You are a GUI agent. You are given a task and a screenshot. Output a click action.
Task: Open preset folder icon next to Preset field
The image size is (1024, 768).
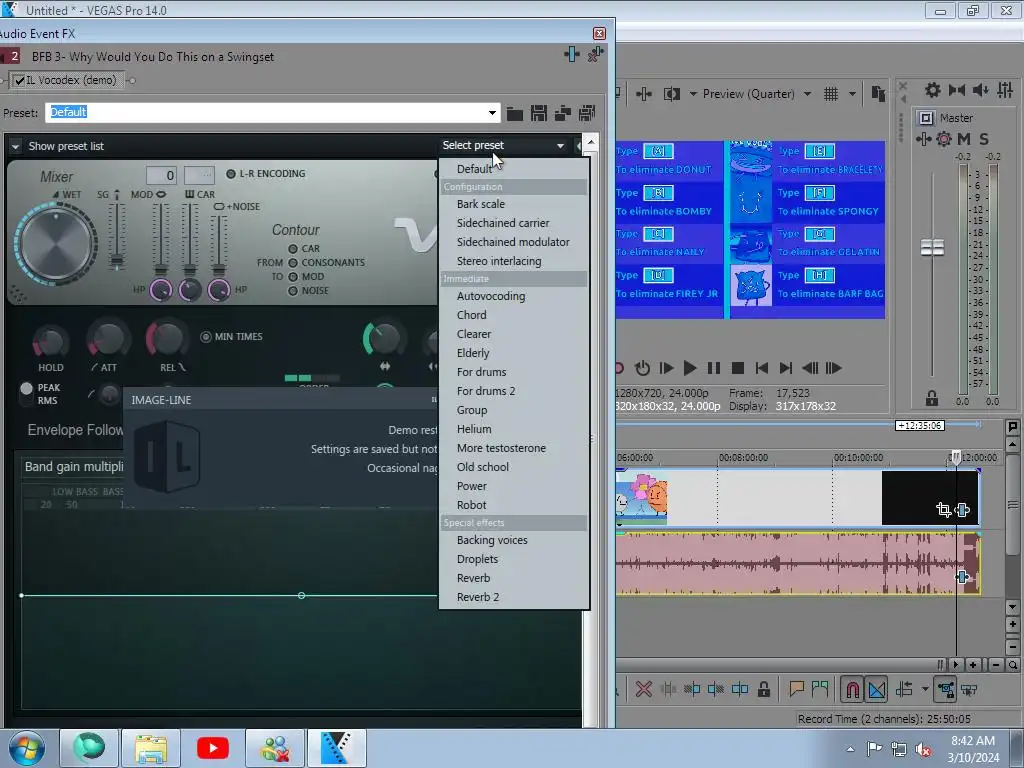[x=515, y=114]
